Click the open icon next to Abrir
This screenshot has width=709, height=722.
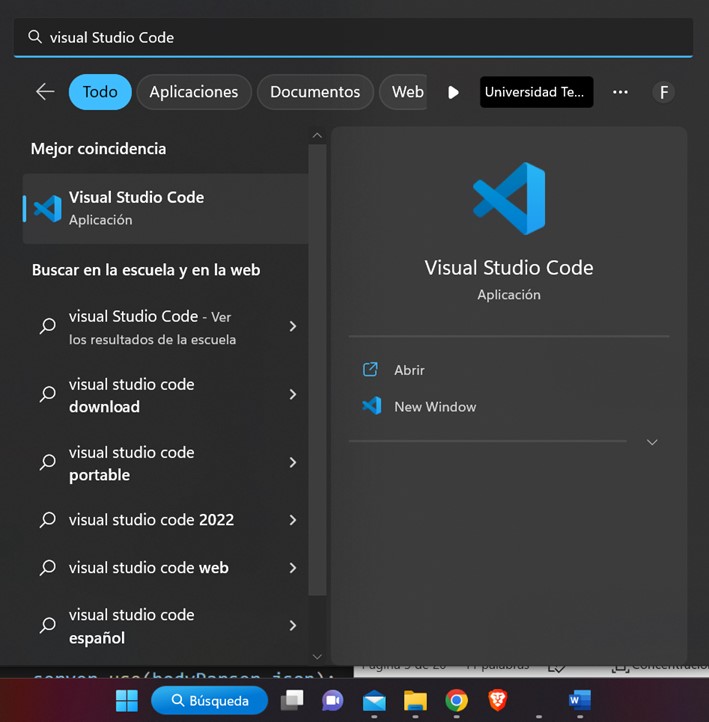(x=371, y=369)
